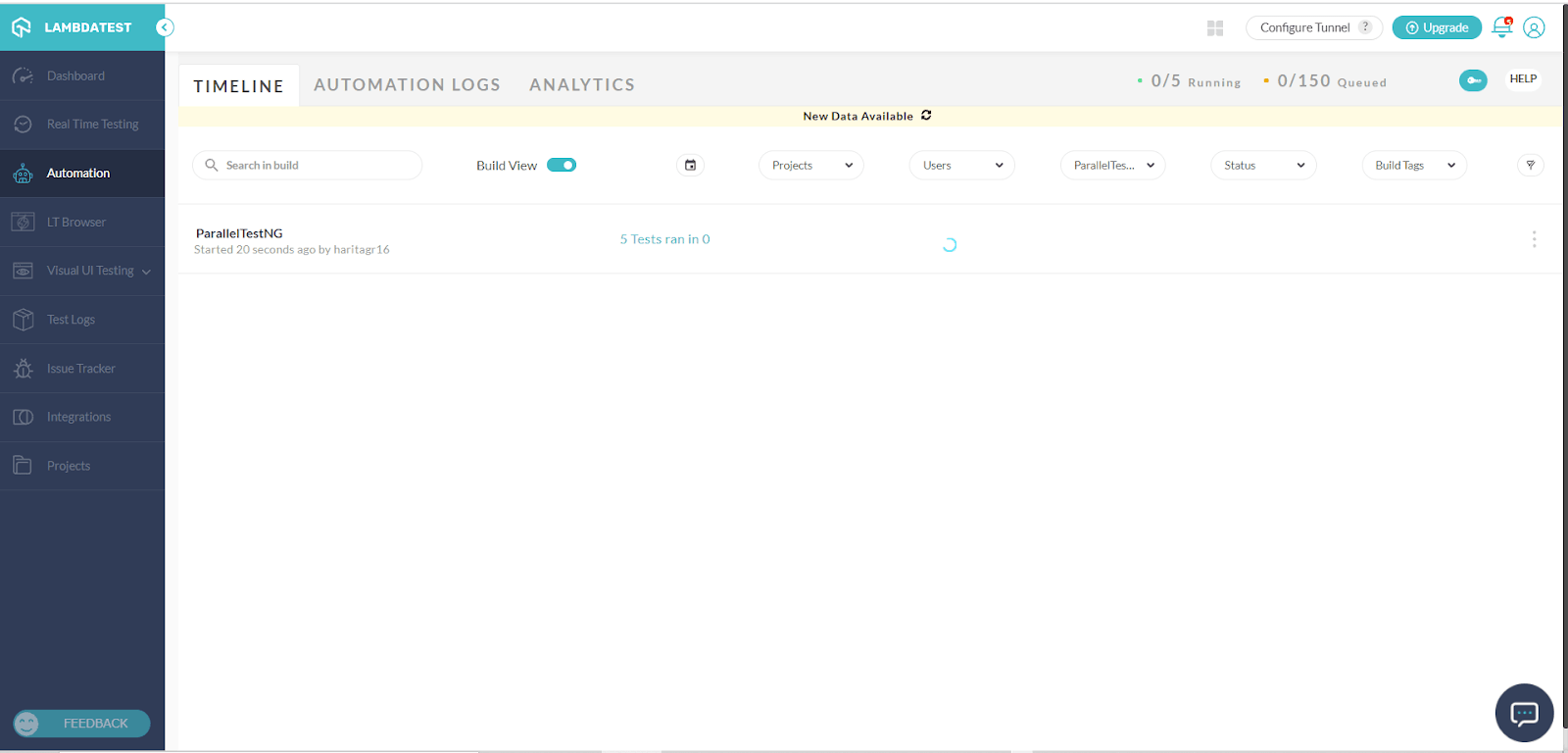Click the 0/150 Queued counter

[1325, 81]
